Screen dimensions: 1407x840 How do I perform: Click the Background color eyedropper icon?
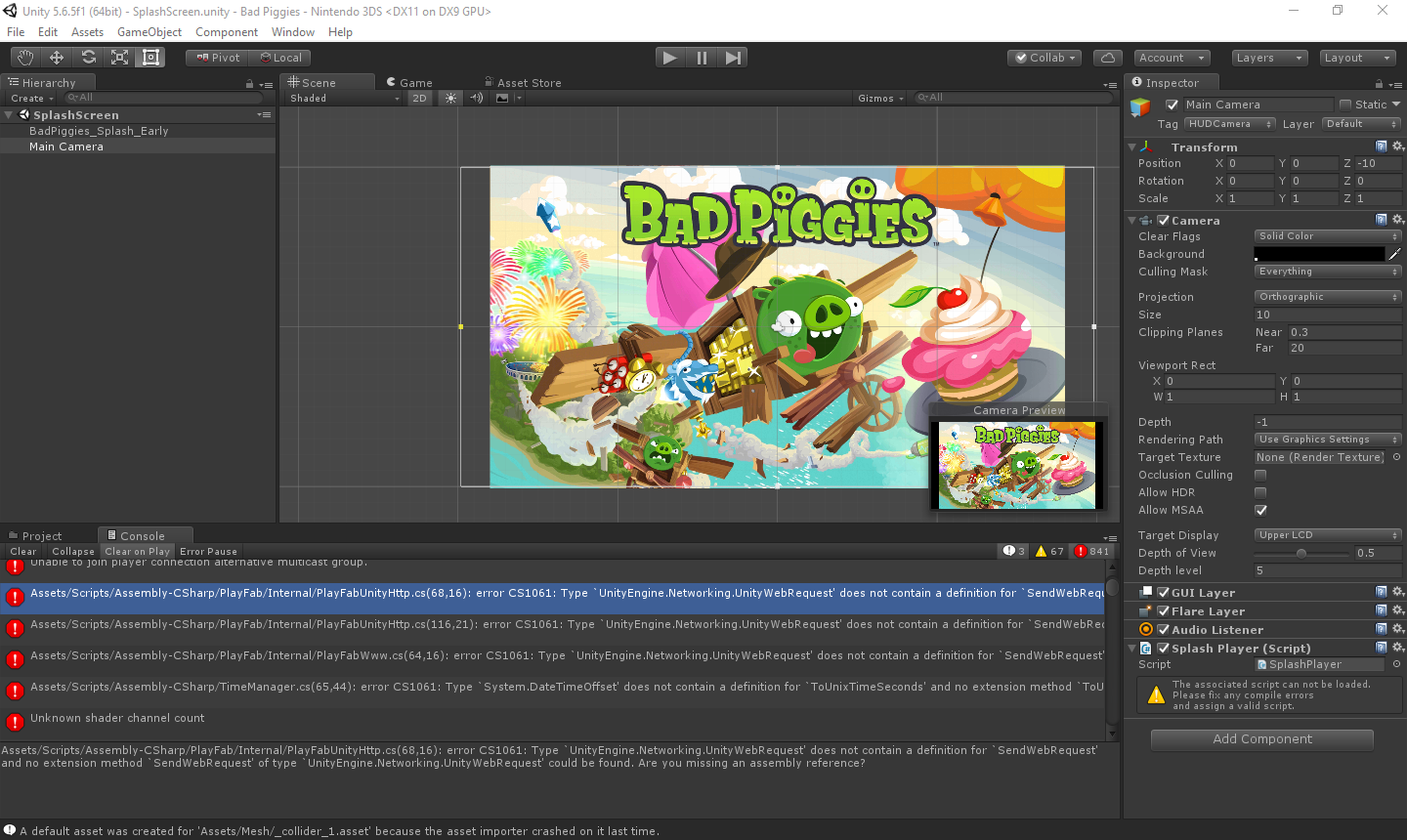(x=1394, y=254)
